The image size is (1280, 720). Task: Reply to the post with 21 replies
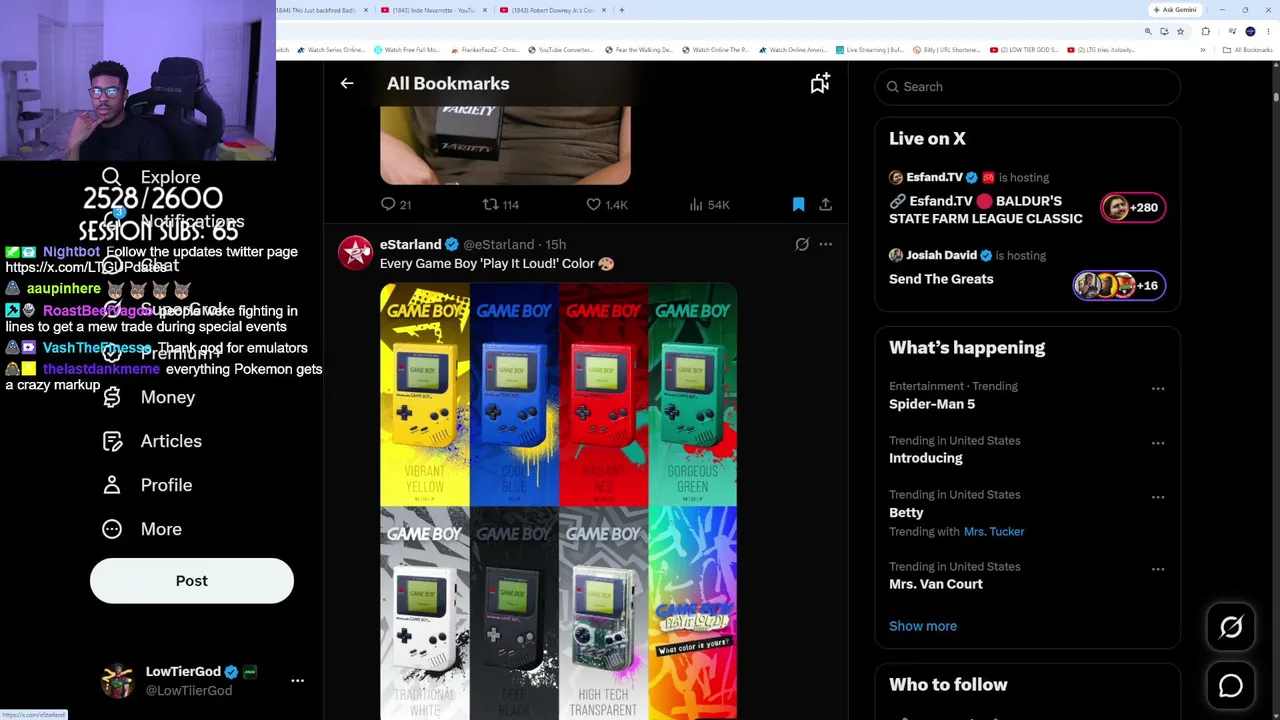(x=396, y=204)
